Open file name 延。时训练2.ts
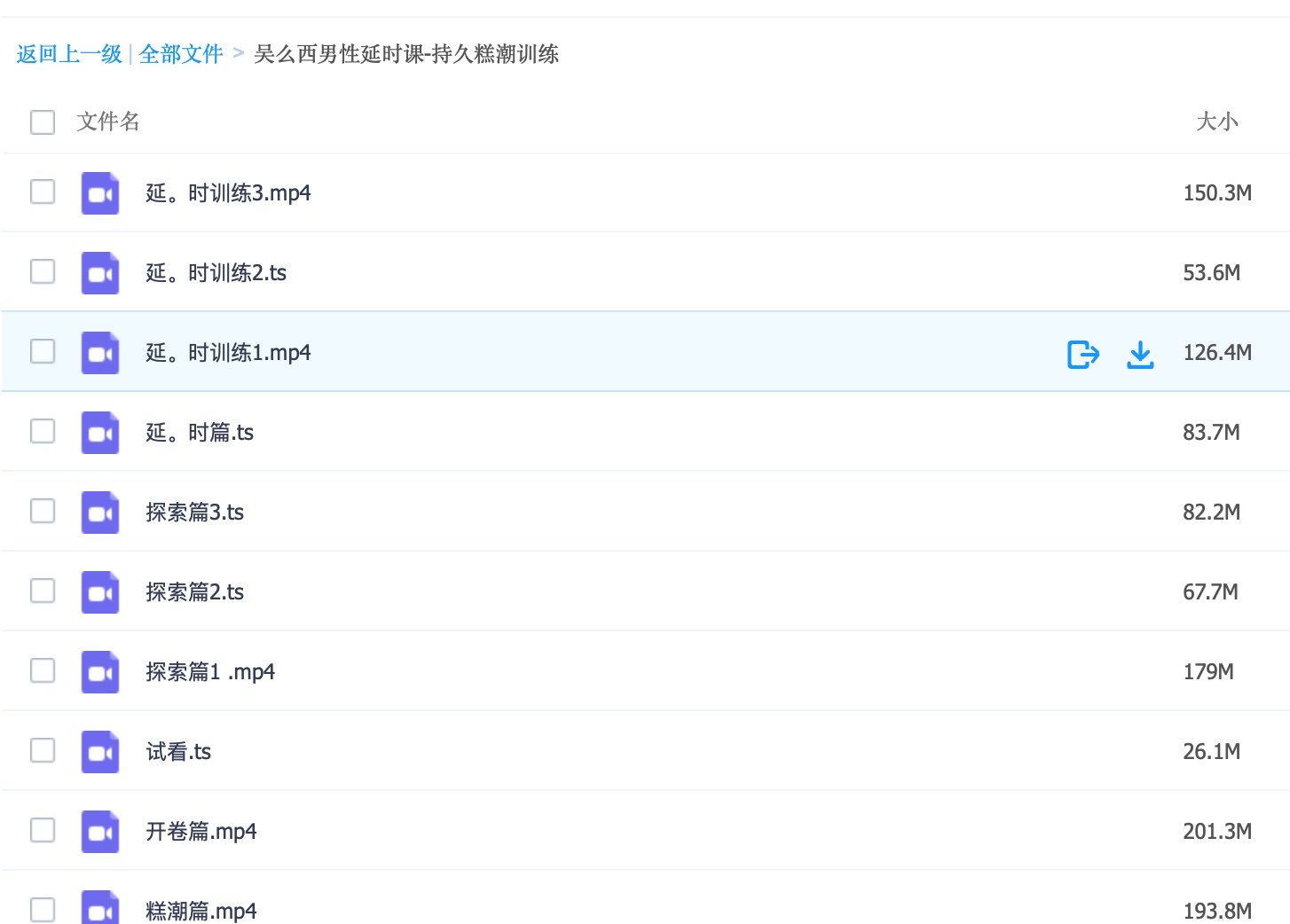 [x=216, y=273]
